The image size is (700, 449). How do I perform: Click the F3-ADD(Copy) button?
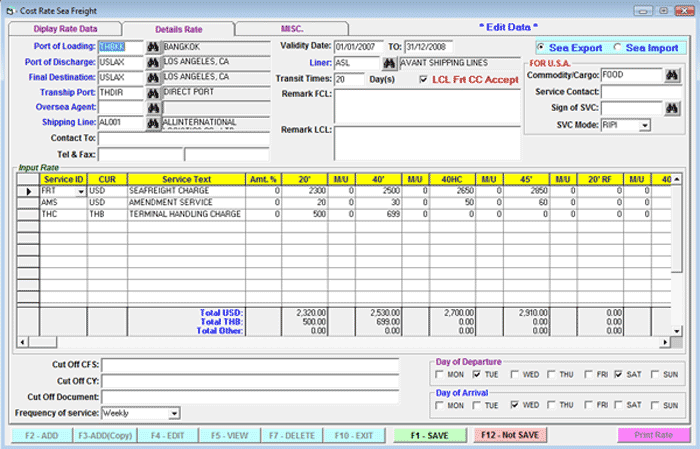105,436
